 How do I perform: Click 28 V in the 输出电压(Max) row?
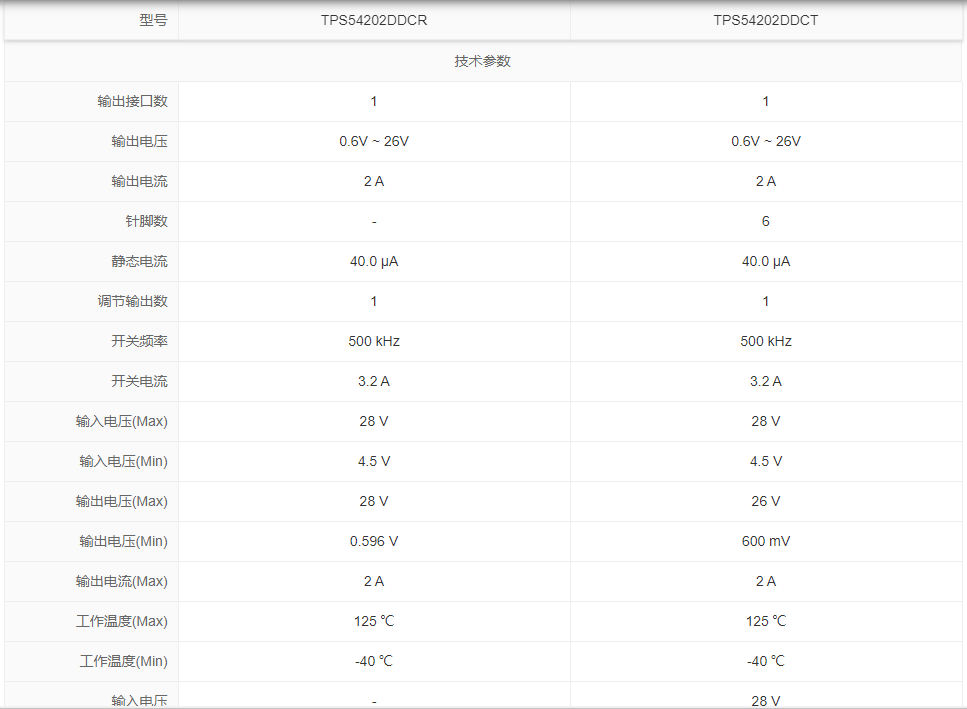(x=374, y=501)
